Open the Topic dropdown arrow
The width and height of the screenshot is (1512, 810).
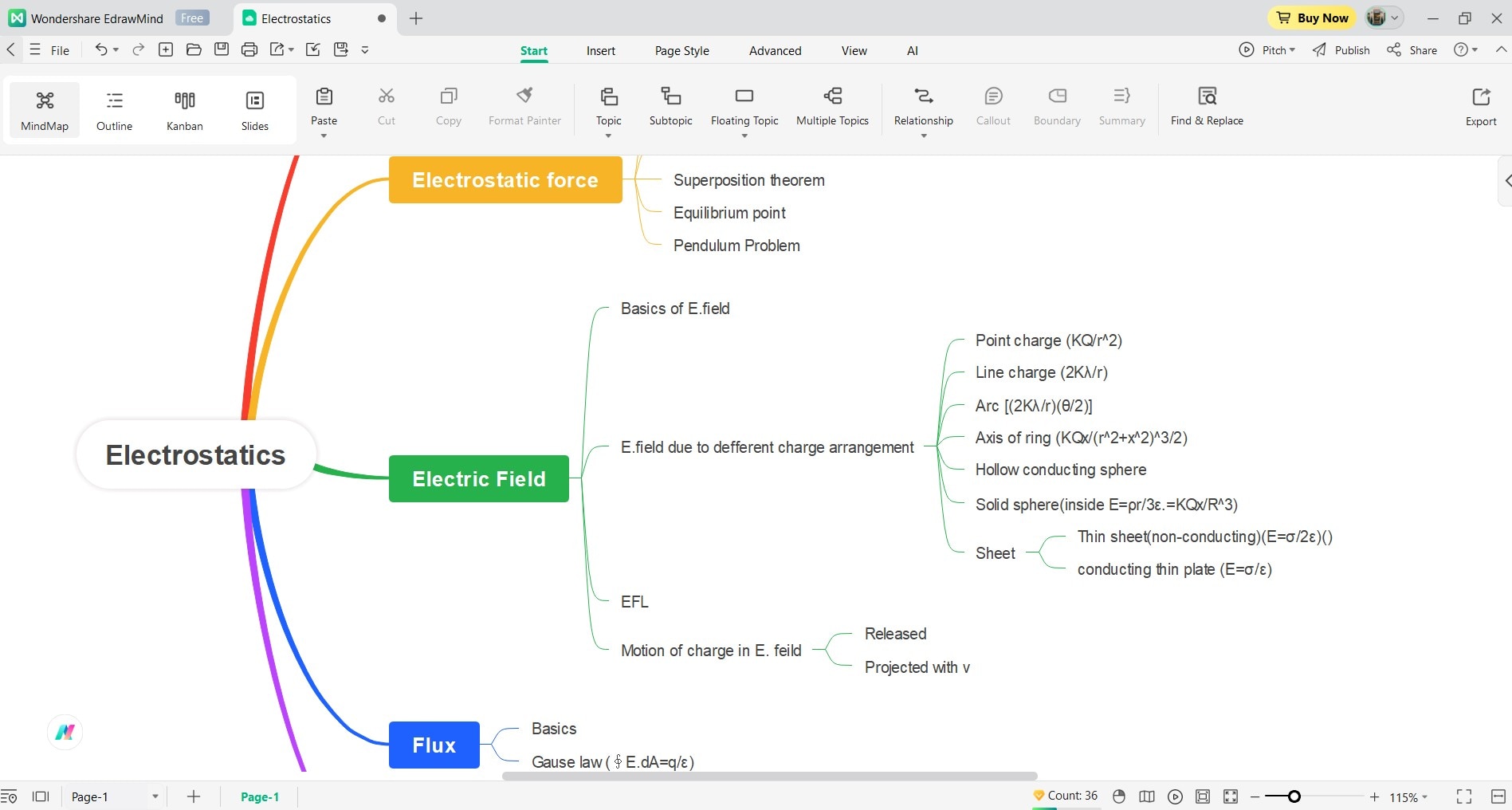coord(608,136)
